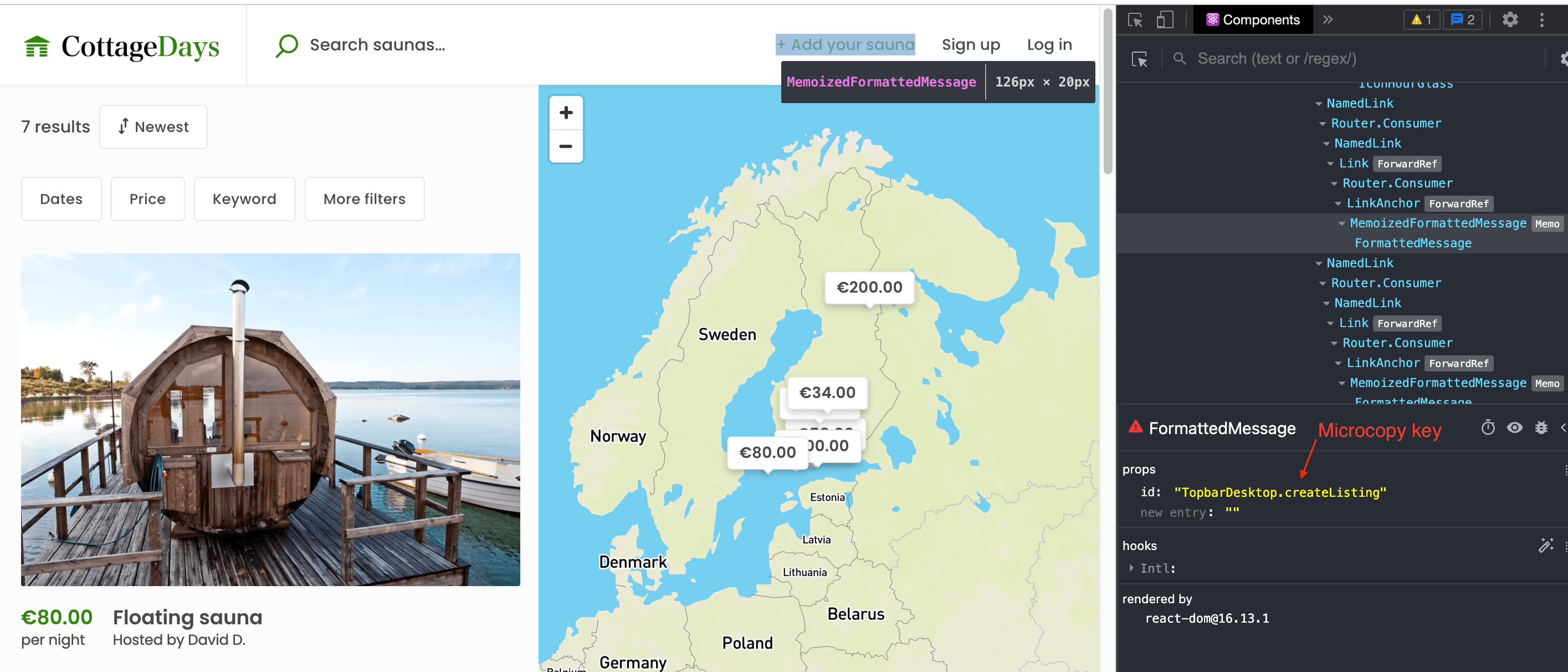Open the DevTools settings gear
Screen dimensions: 1568x672
[1510, 20]
